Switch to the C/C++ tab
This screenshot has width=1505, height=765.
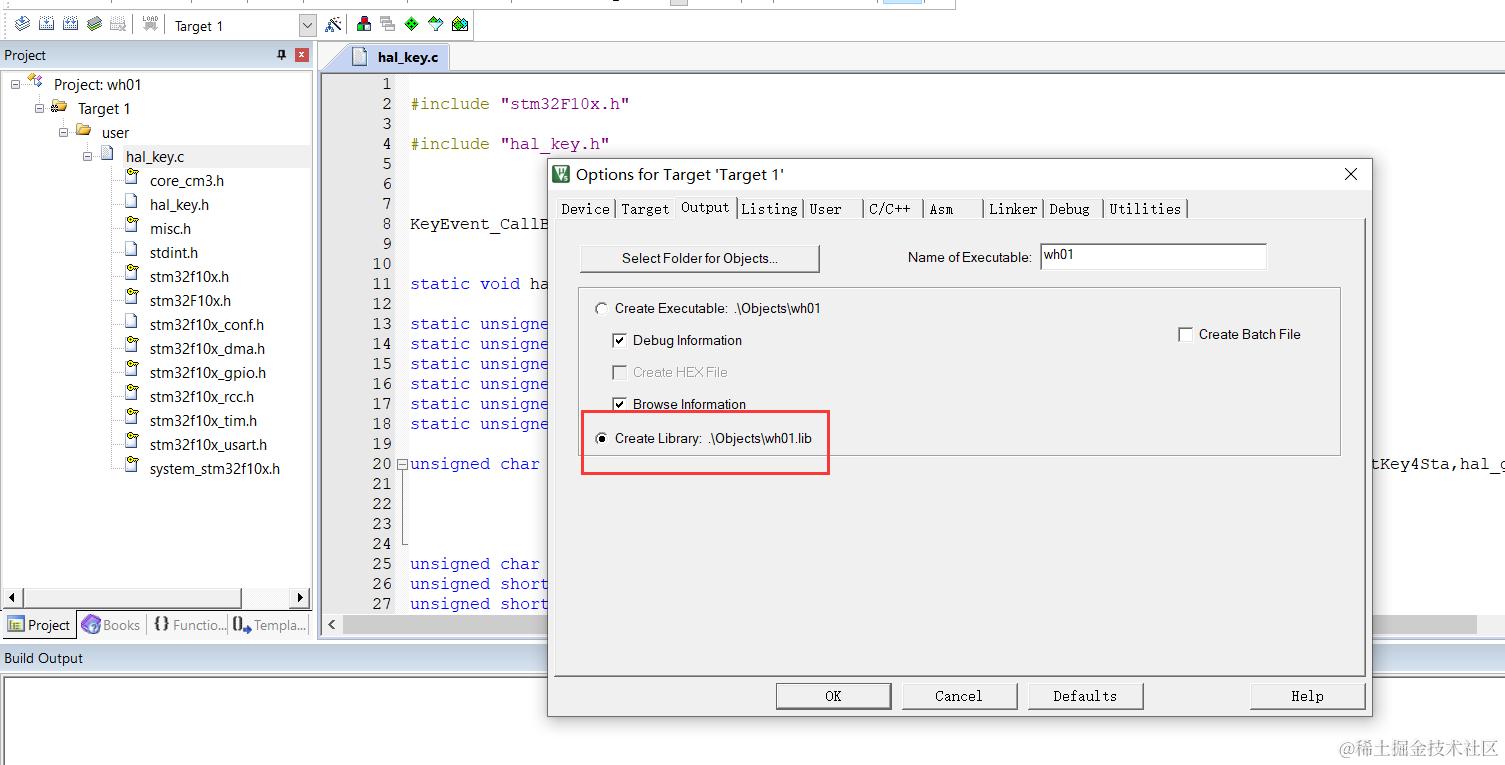tap(890, 209)
